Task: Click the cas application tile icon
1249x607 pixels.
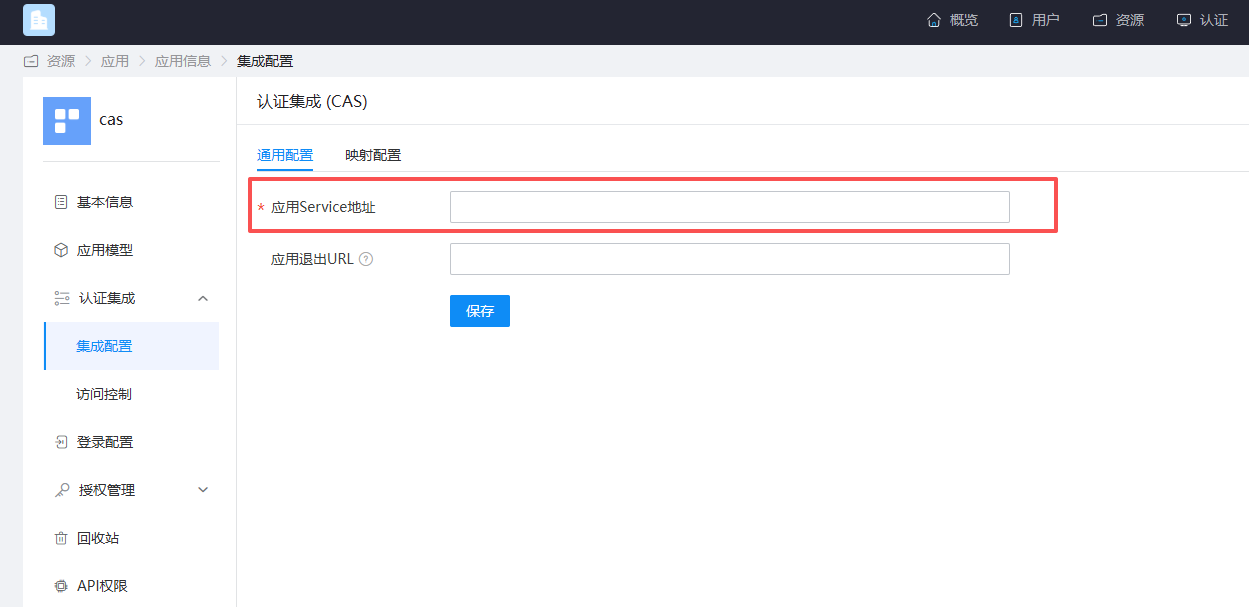Action: point(67,121)
